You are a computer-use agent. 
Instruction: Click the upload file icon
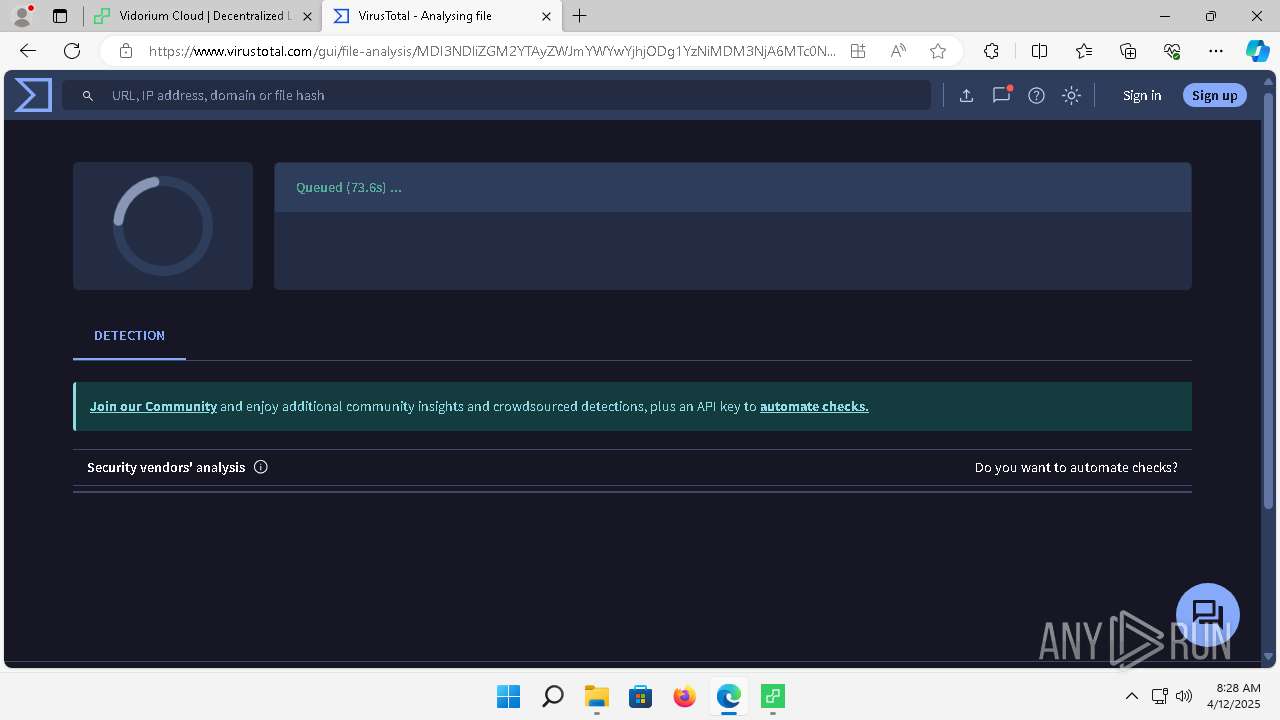(966, 95)
